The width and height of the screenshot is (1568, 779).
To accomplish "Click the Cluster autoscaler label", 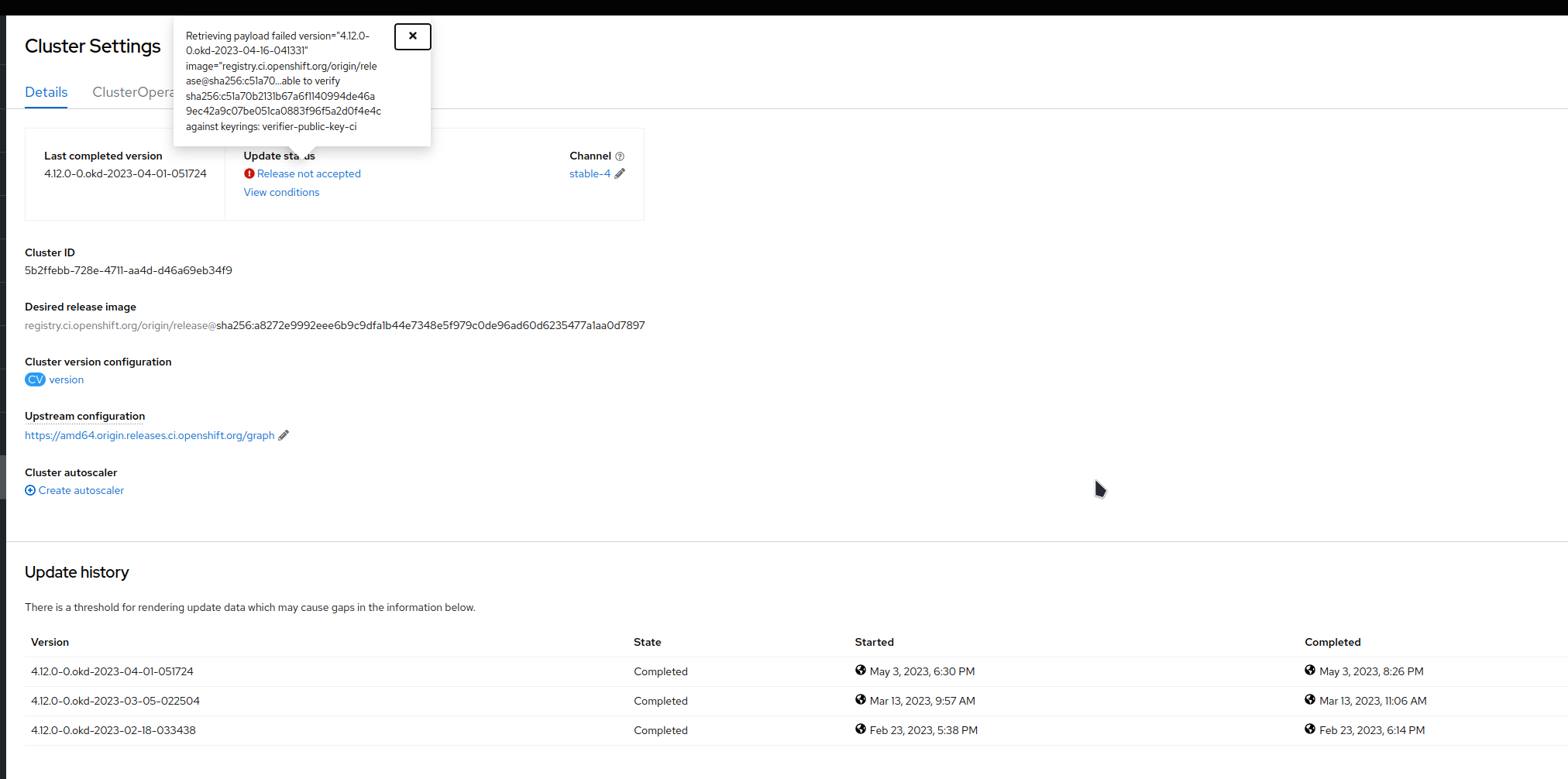I will (x=71, y=472).
